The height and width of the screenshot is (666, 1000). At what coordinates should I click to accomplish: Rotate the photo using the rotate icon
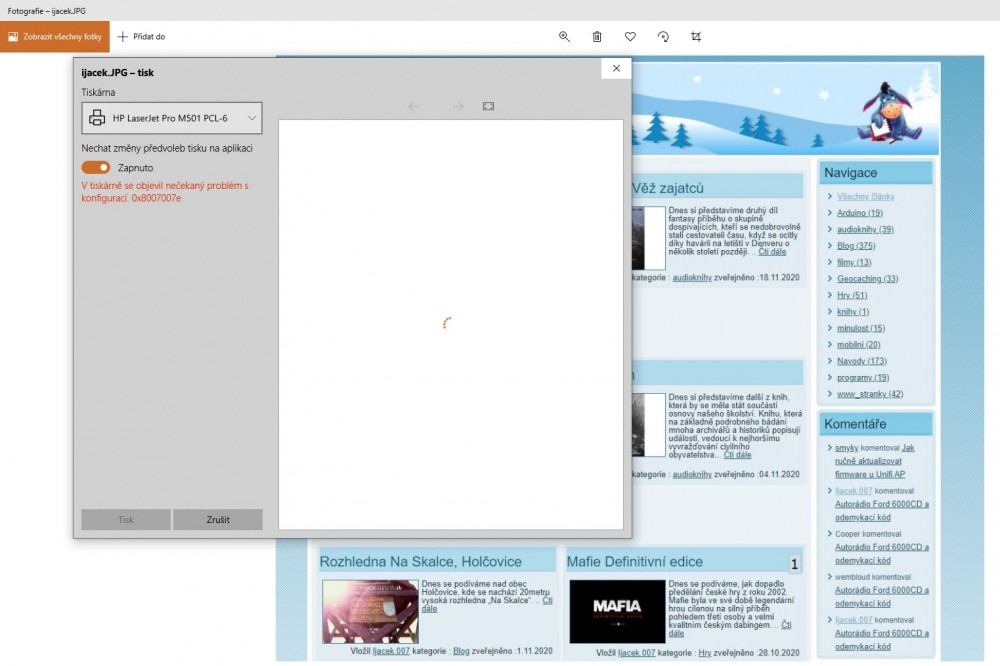coord(663,37)
